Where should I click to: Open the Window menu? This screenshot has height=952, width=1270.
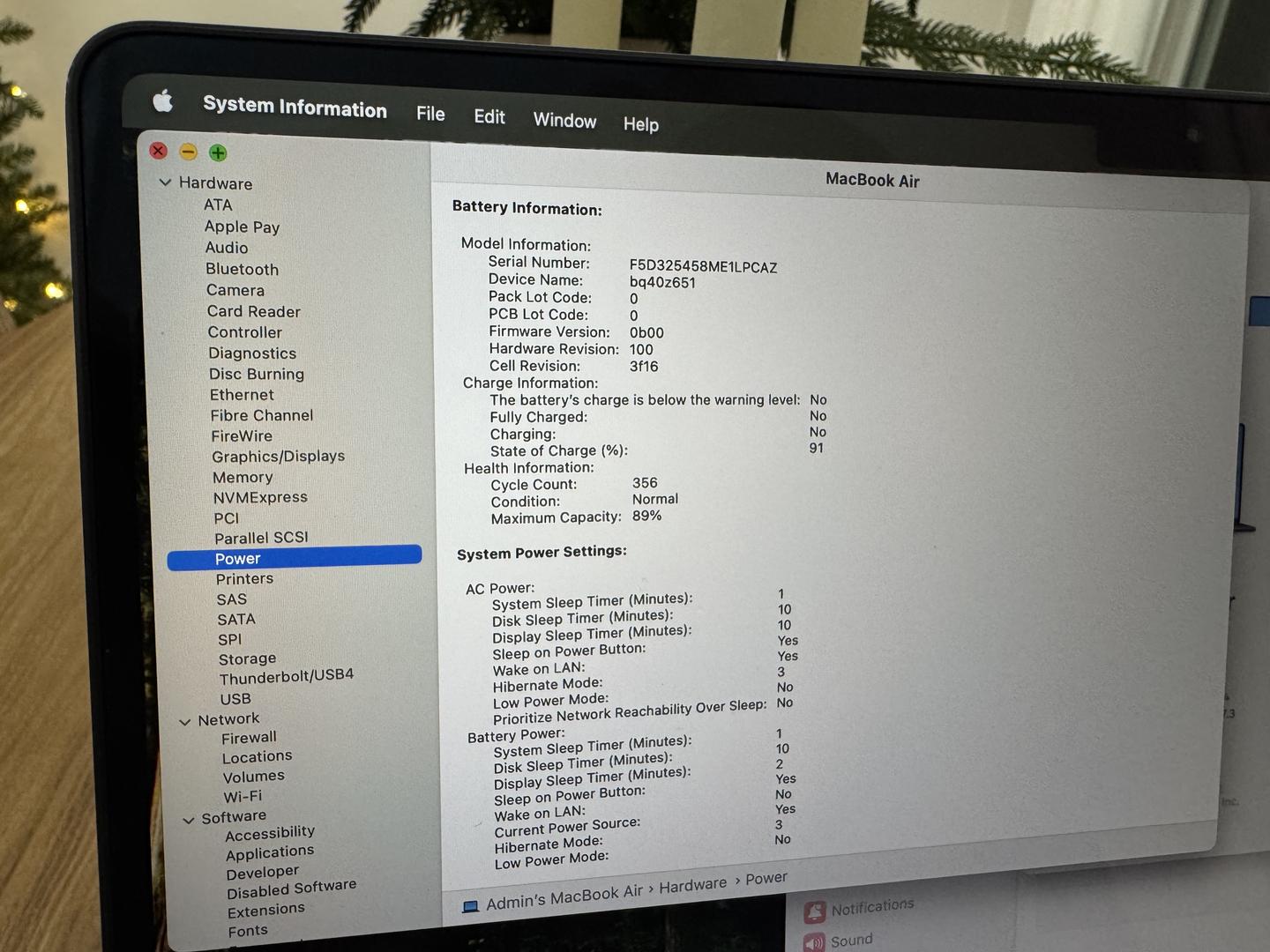pos(564,120)
